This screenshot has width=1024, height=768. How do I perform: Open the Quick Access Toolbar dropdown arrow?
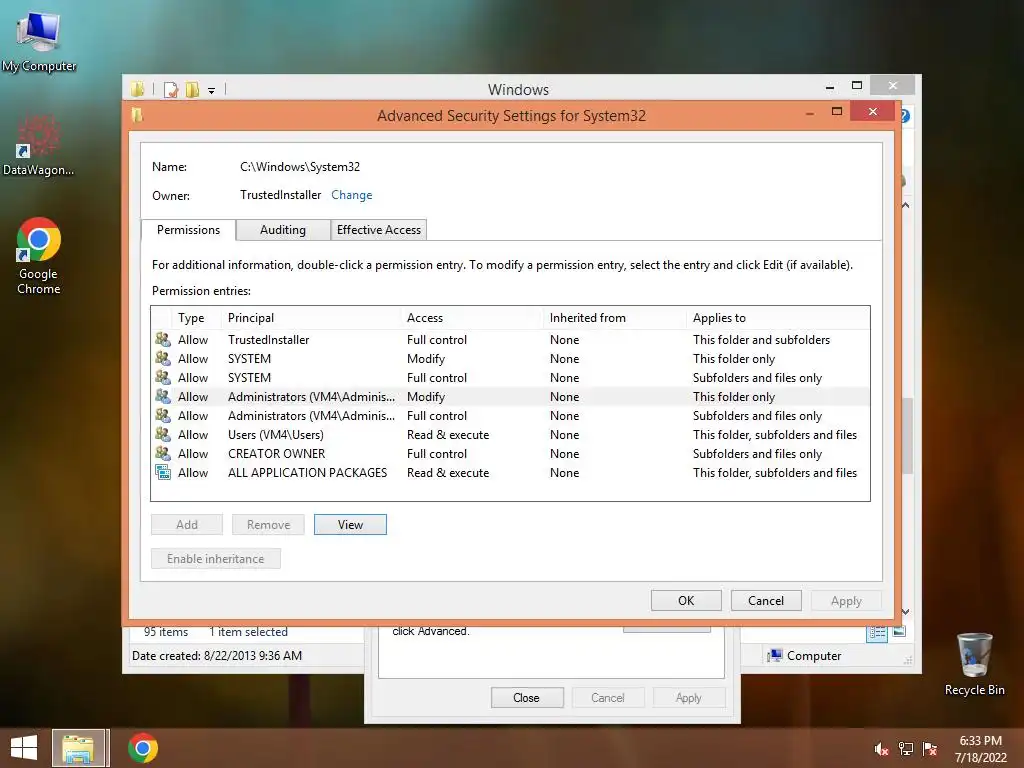[x=212, y=91]
